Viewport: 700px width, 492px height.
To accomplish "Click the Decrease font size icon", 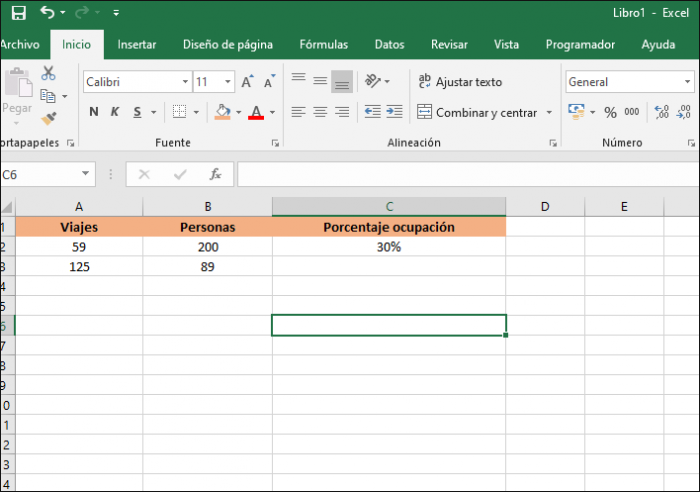I will coord(270,81).
